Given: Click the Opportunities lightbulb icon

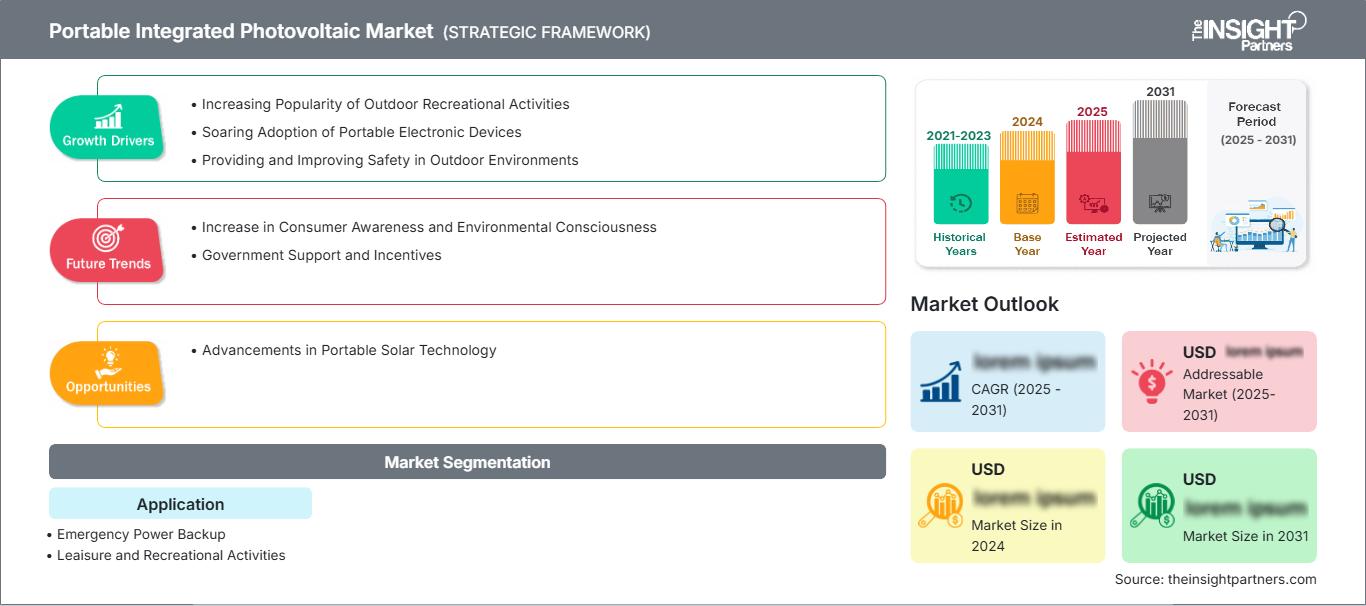Looking at the screenshot, I should (x=108, y=362).
